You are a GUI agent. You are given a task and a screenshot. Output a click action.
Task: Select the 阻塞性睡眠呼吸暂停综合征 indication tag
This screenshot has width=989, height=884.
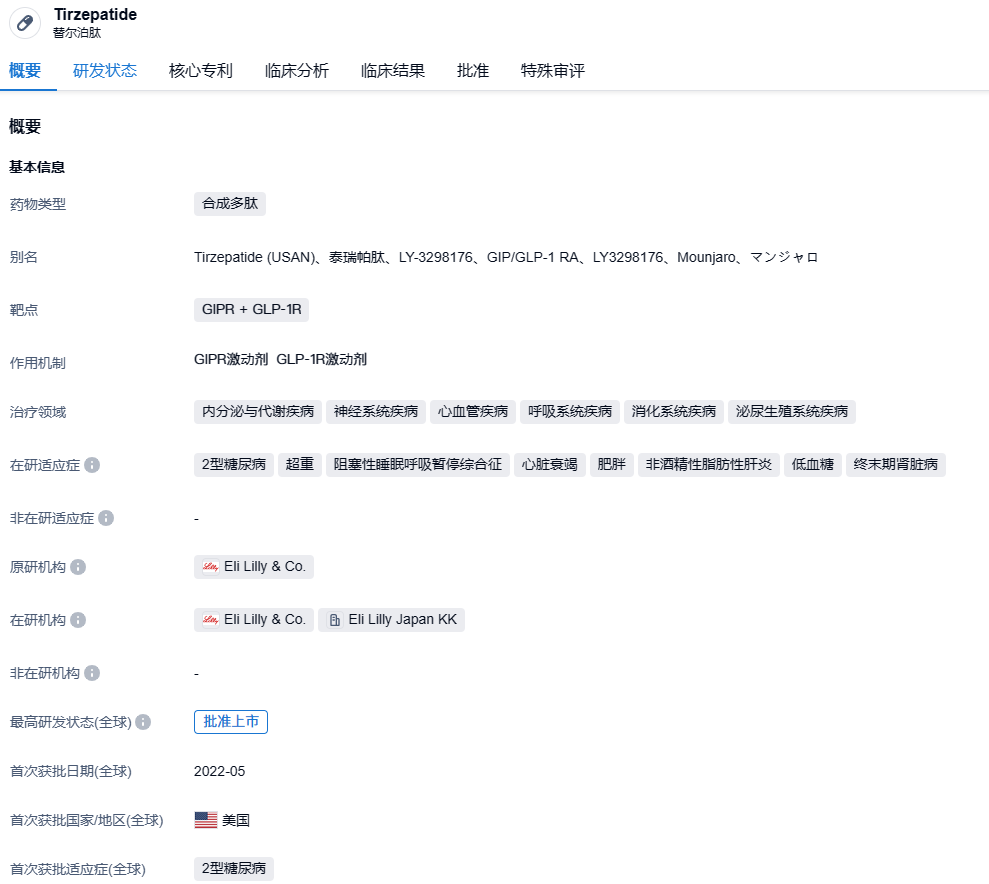pyautogui.click(x=418, y=465)
